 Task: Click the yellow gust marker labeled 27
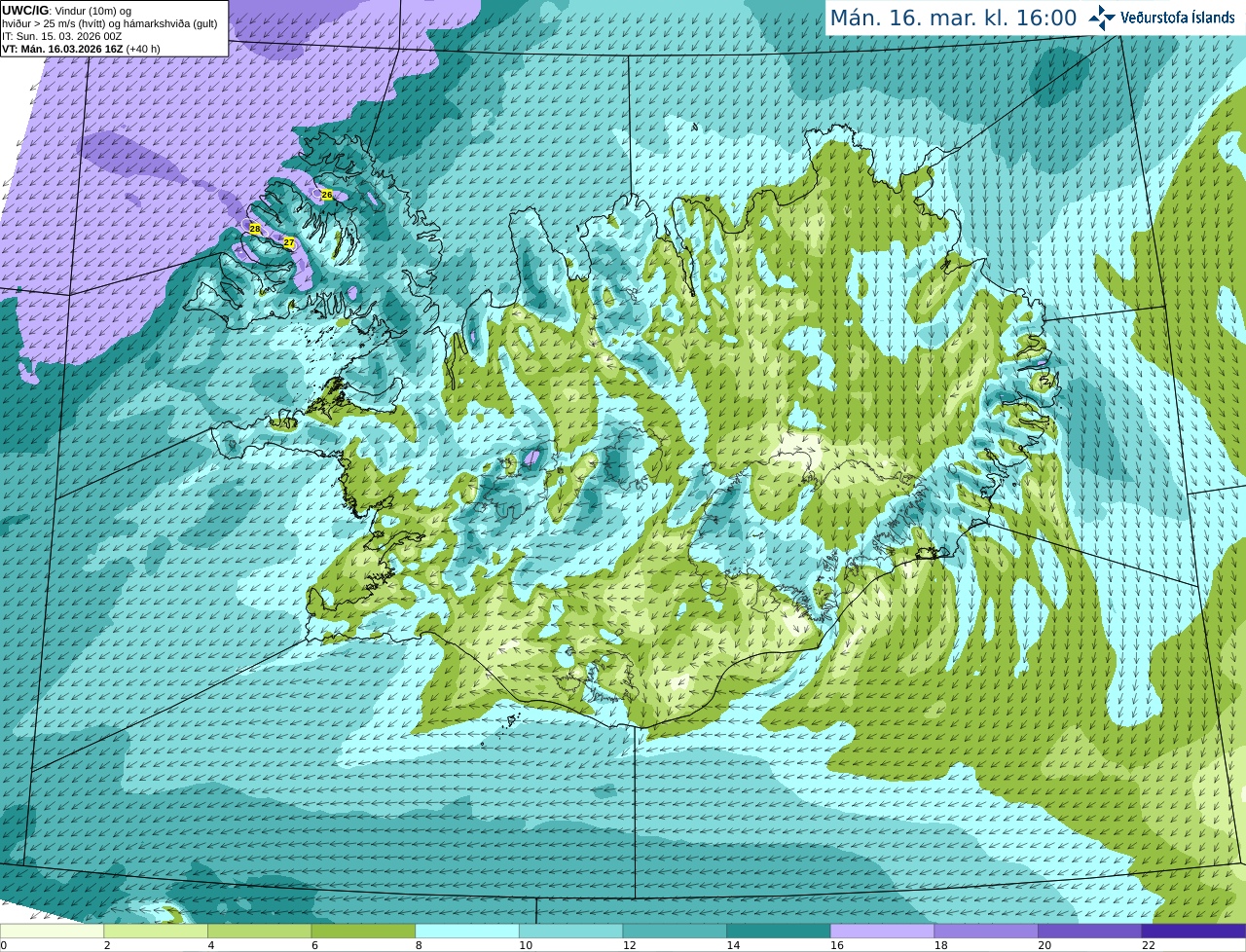pyautogui.click(x=289, y=242)
